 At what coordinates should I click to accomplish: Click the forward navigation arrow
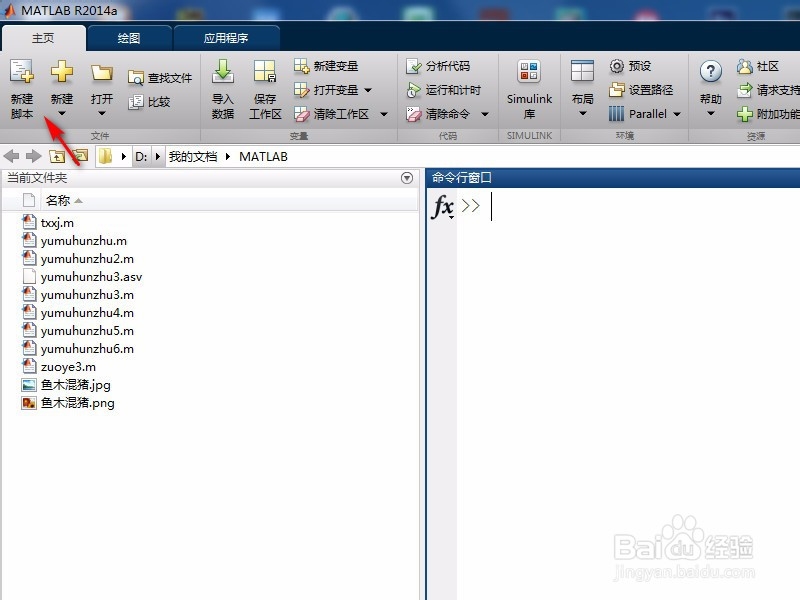pyautogui.click(x=34, y=156)
